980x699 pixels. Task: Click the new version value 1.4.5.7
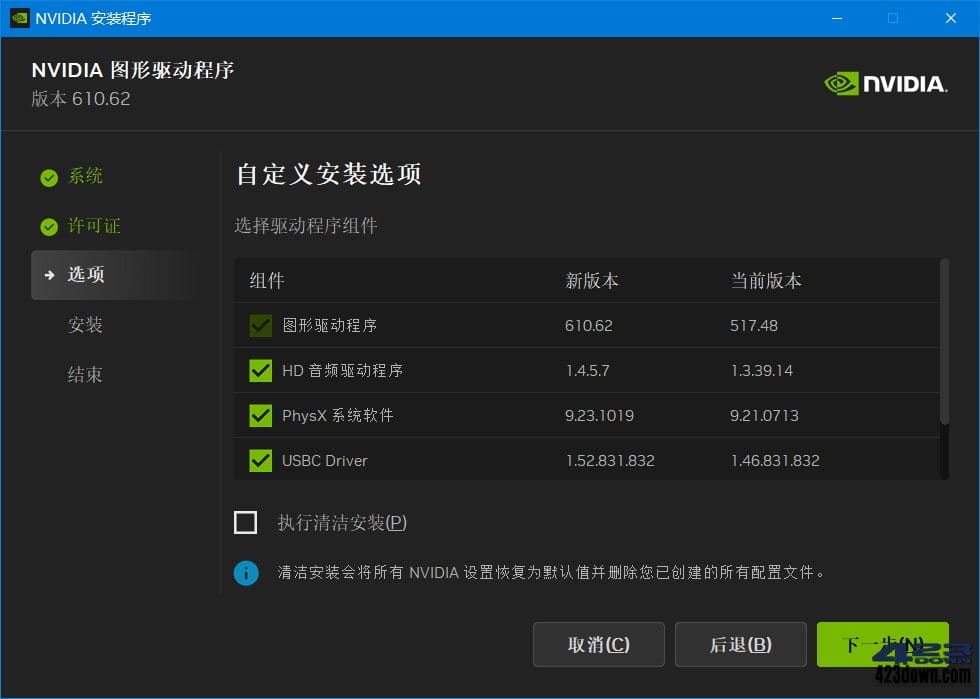[x=588, y=371]
